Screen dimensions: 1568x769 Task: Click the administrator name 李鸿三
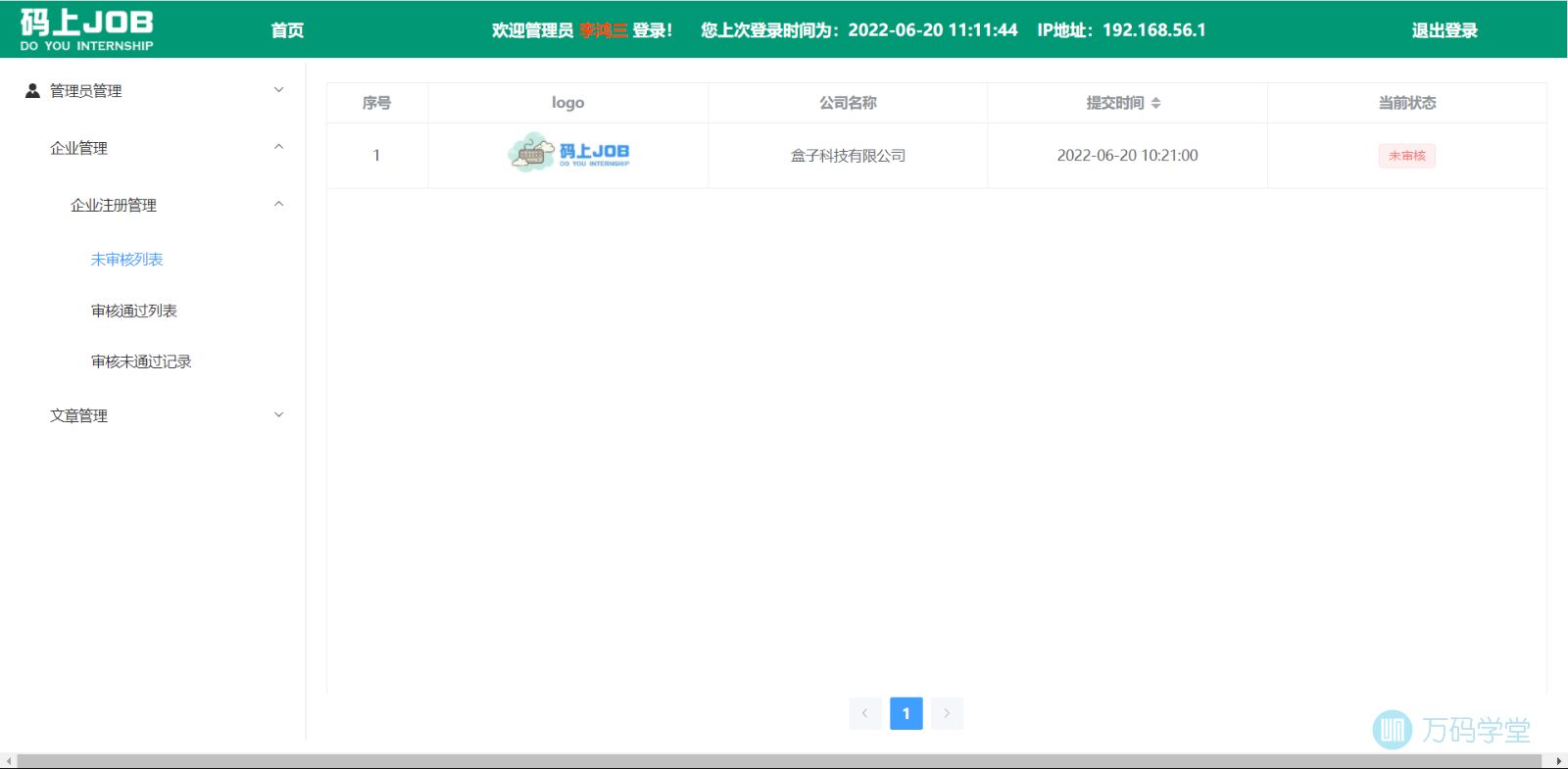603,30
